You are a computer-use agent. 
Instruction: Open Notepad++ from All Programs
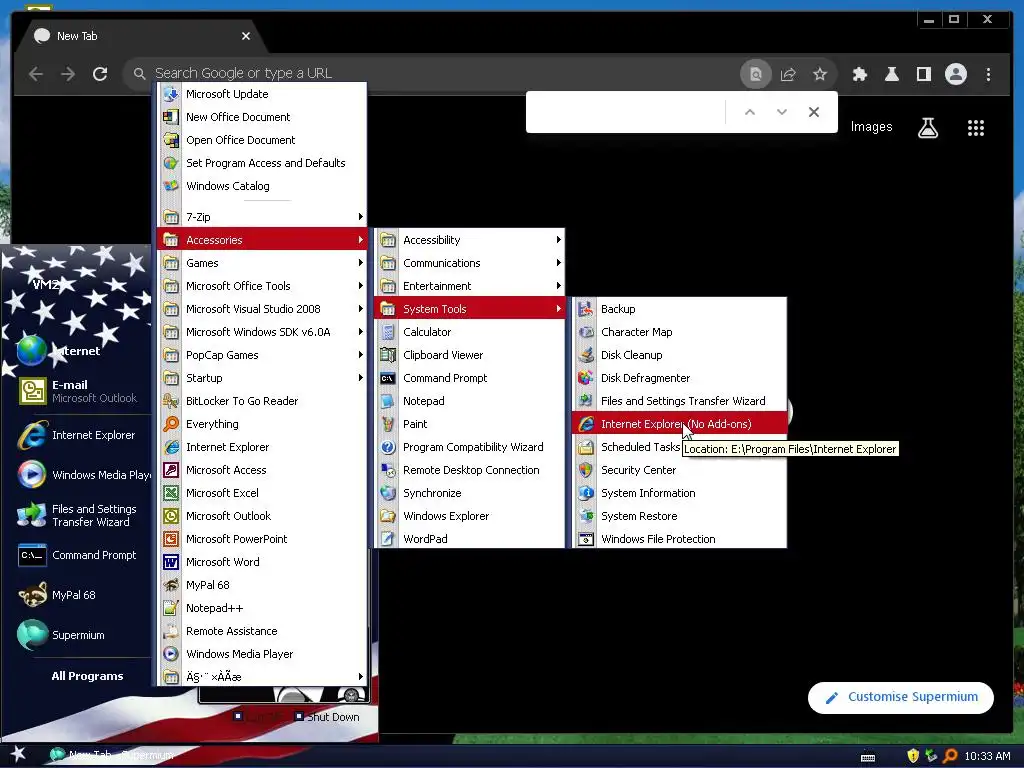(262, 608)
